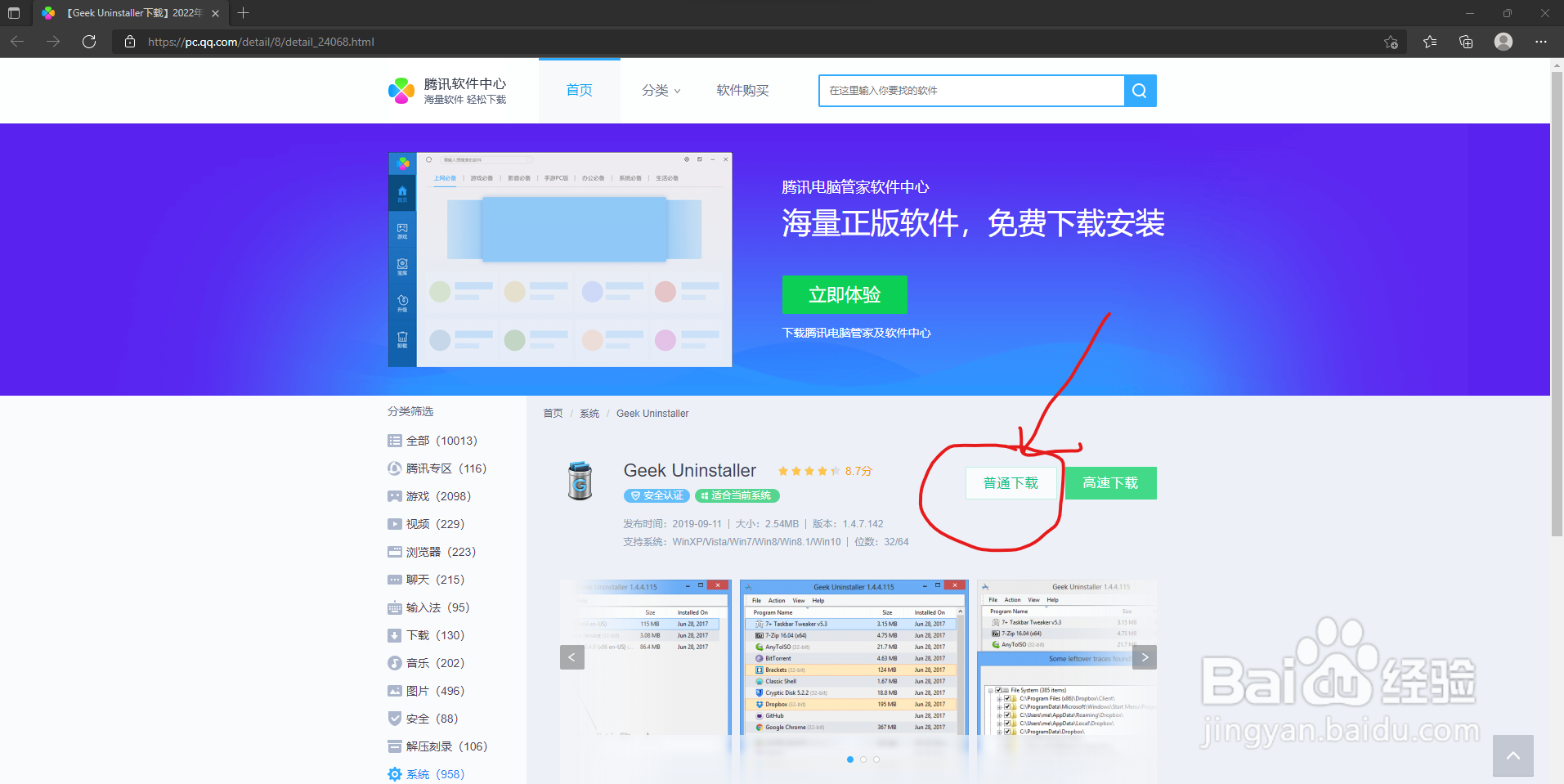Open the collections icon
The width and height of the screenshot is (1564, 784).
[x=1466, y=42]
